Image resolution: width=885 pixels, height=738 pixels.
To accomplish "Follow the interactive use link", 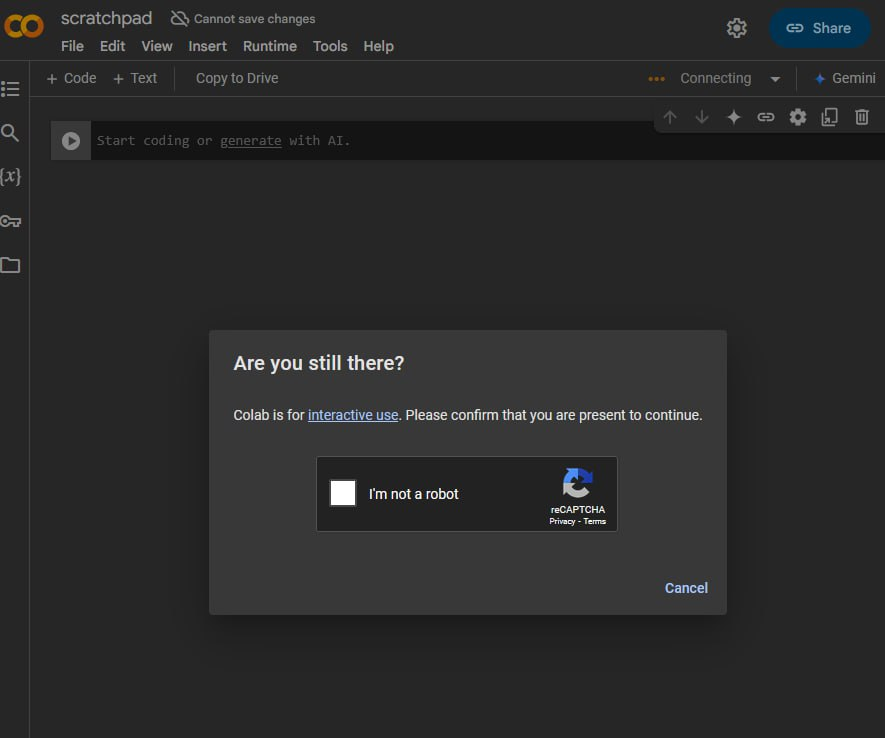I will click(353, 415).
